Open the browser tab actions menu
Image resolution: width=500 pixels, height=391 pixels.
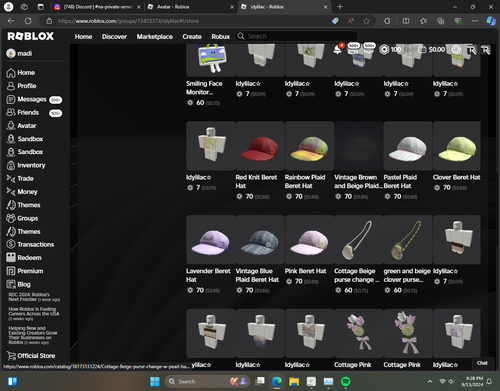coord(41,7)
